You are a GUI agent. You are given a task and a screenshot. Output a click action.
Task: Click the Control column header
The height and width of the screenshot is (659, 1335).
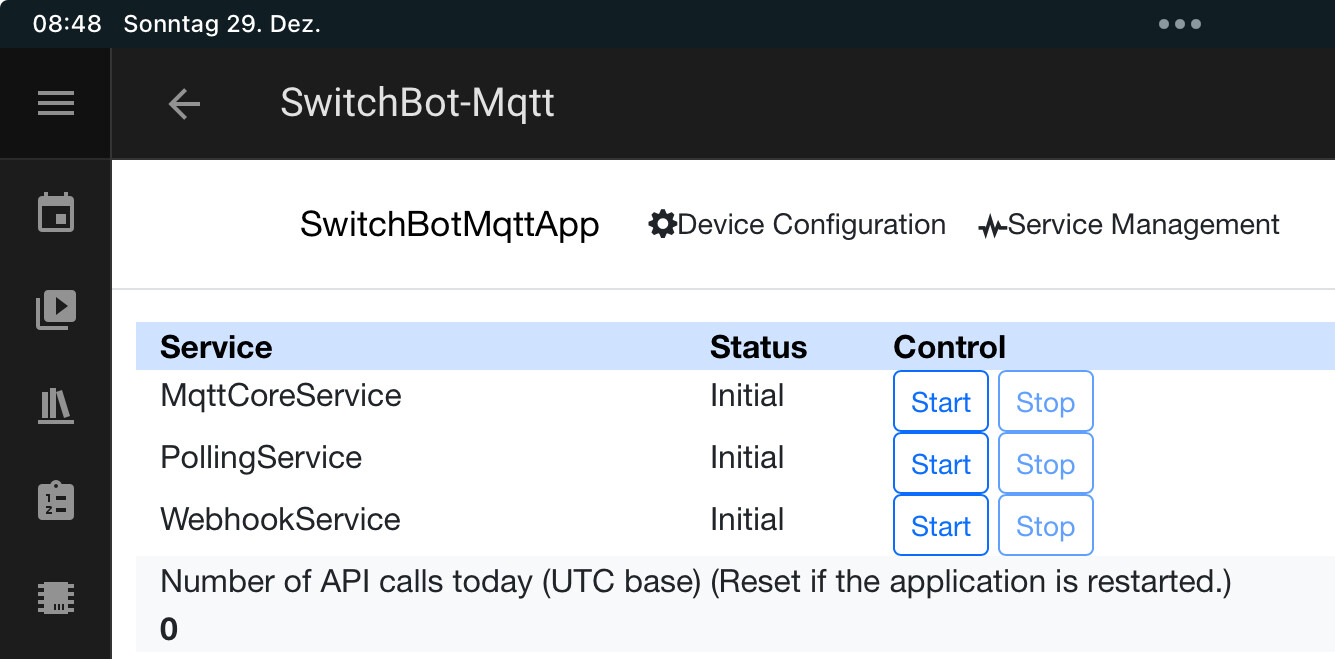click(949, 347)
